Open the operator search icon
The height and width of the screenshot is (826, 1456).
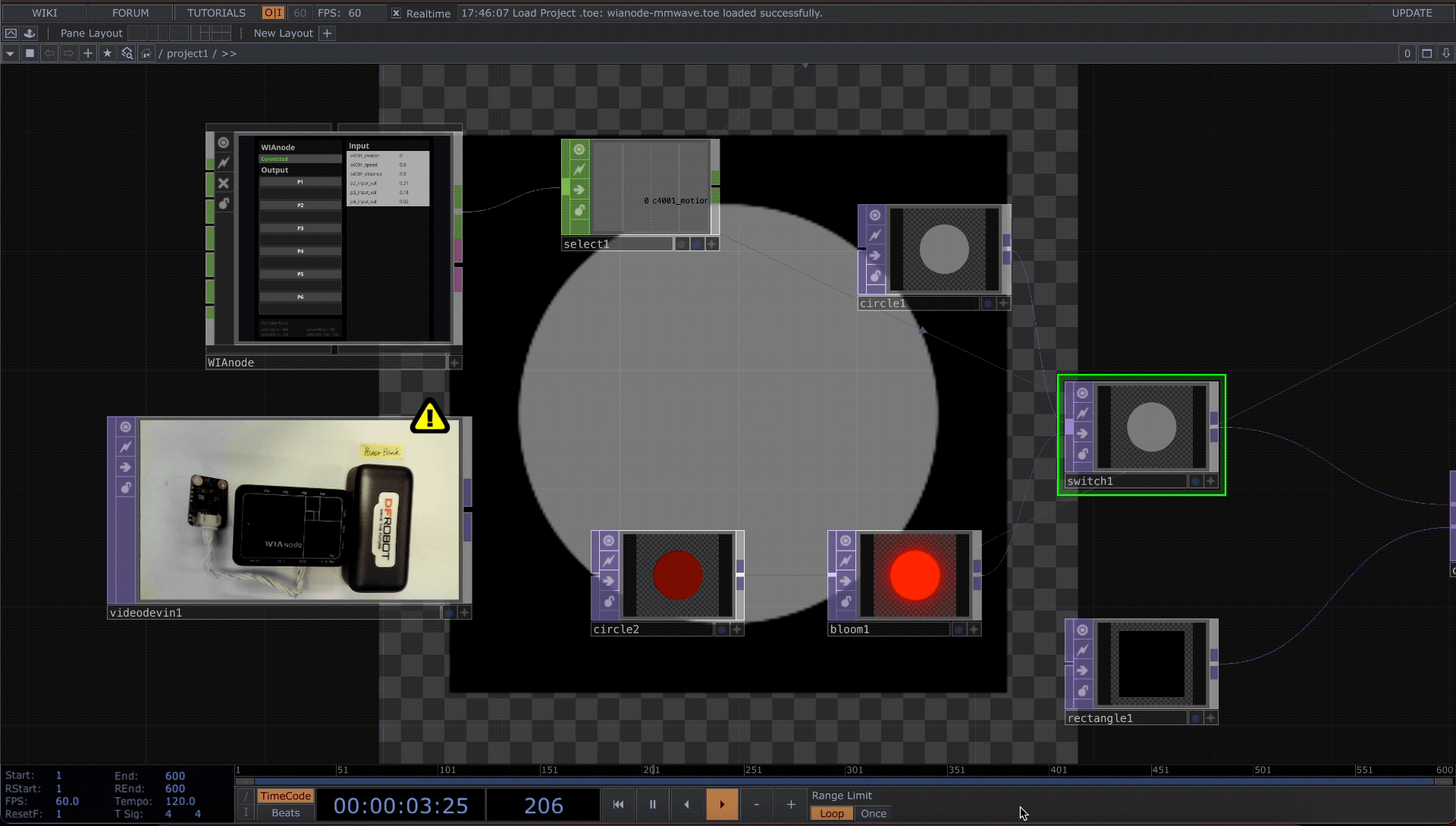coord(127,53)
